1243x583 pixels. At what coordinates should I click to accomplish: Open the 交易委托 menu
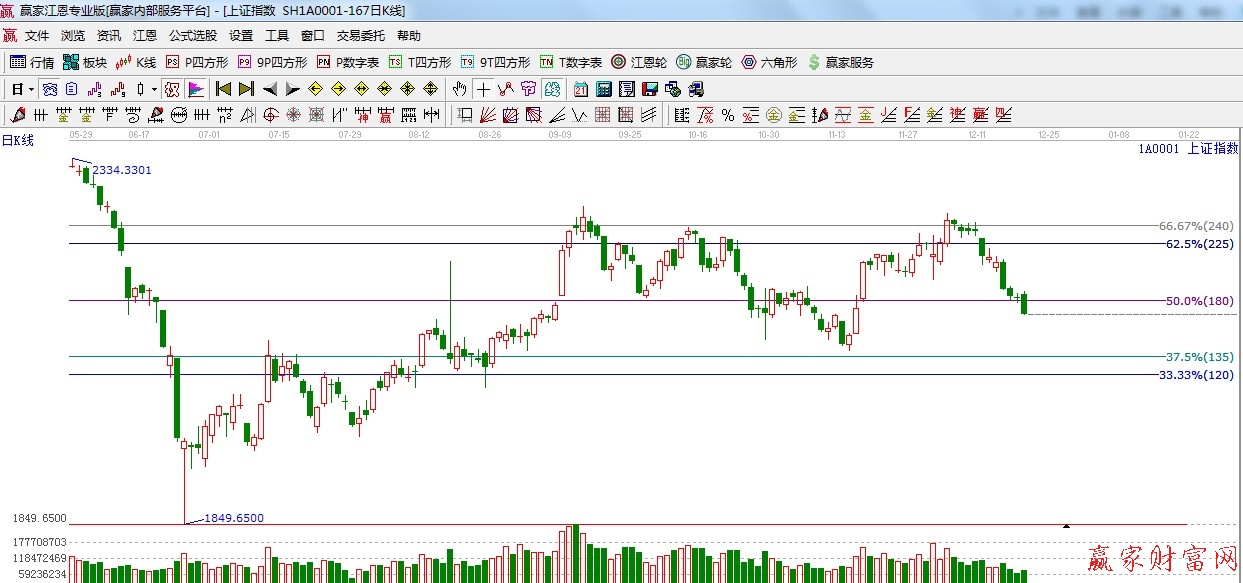pos(360,36)
